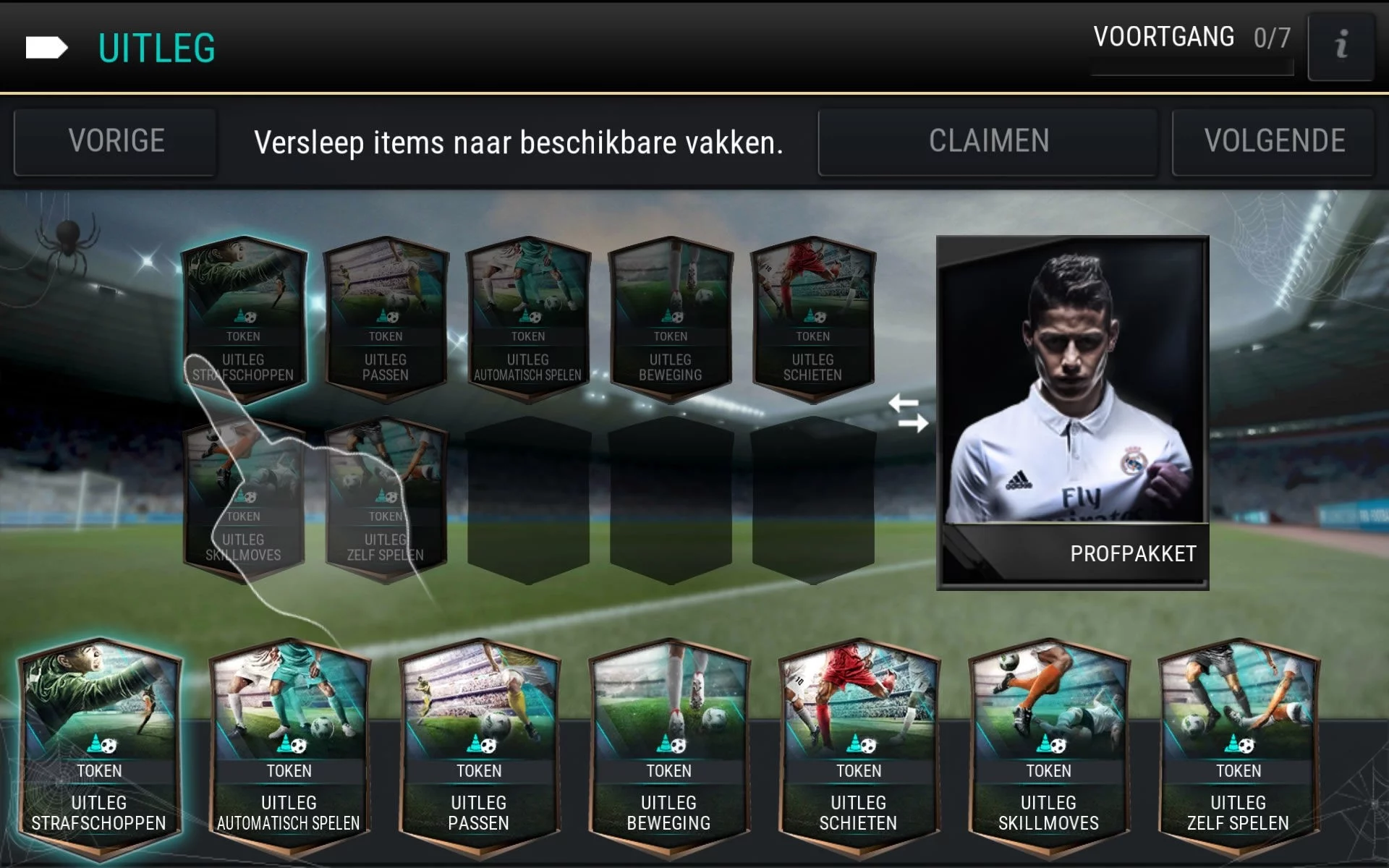This screenshot has height=868, width=1389.
Task: Open the info icon in top bar
Action: click(x=1341, y=46)
